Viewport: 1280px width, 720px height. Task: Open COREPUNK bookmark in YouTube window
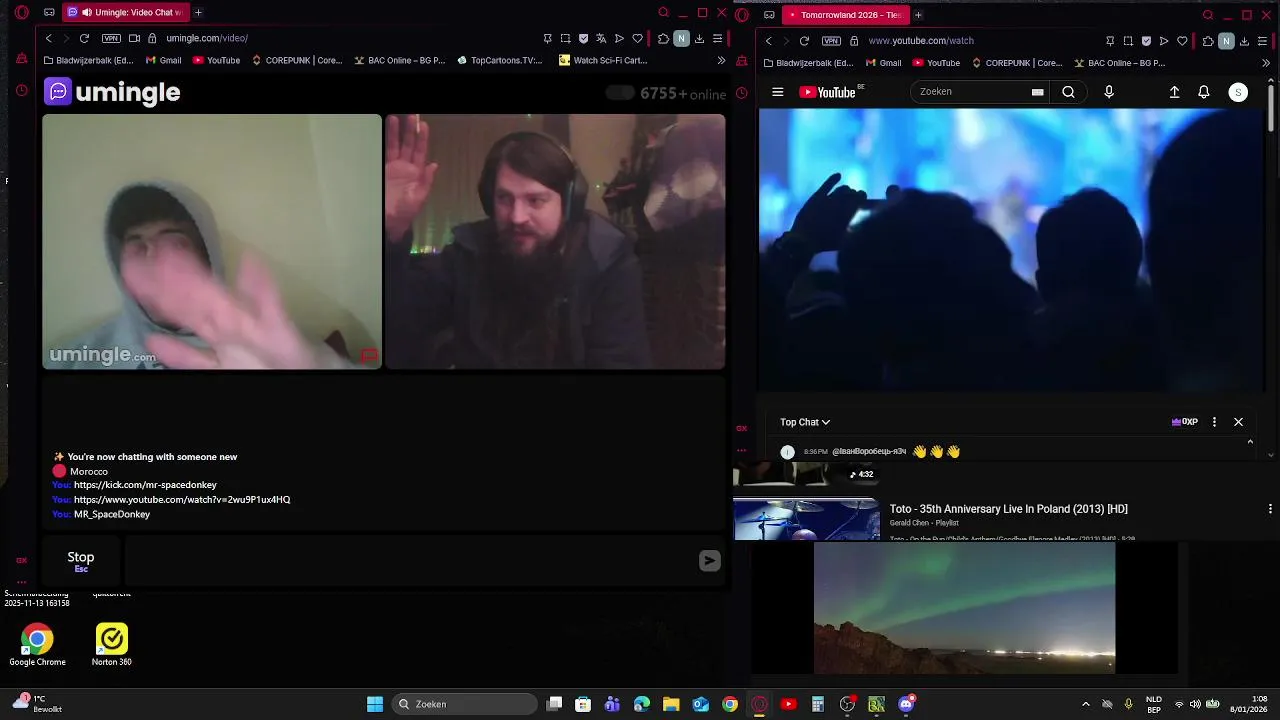pyautogui.click(x=1016, y=63)
